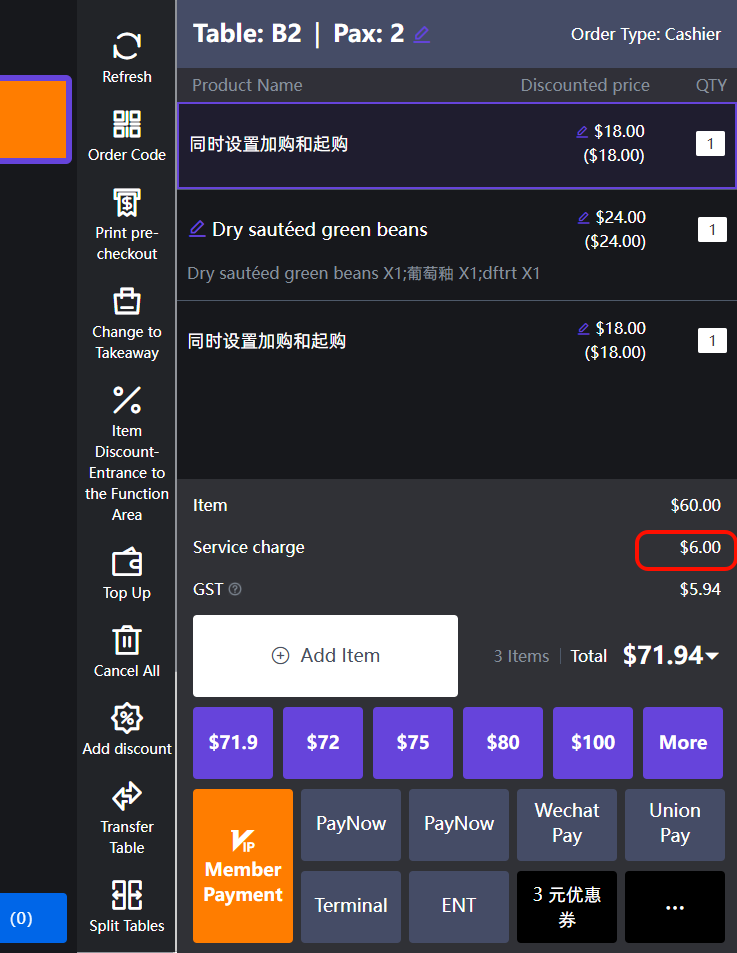
Task: Expand the Total $71.94 dropdown arrow
Action: (x=712, y=656)
